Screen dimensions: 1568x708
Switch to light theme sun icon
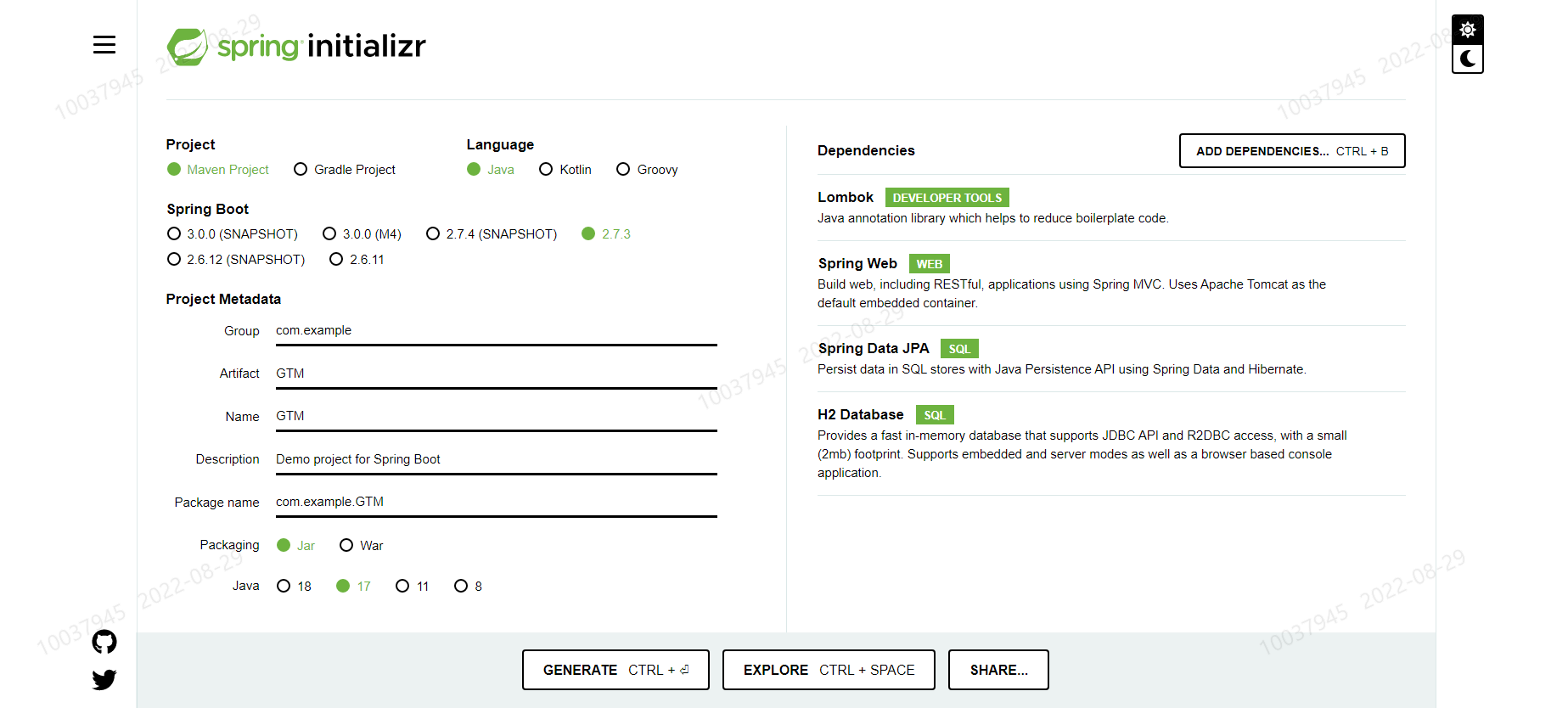[x=1468, y=30]
